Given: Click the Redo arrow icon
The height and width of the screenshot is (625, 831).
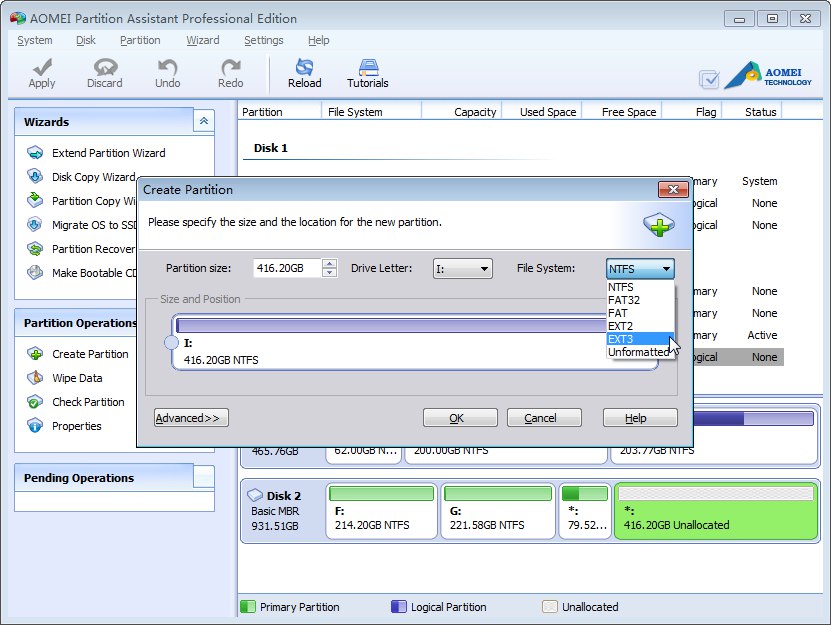Looking at the screenshot, I should pyautogui.click(x=231, y=67).
